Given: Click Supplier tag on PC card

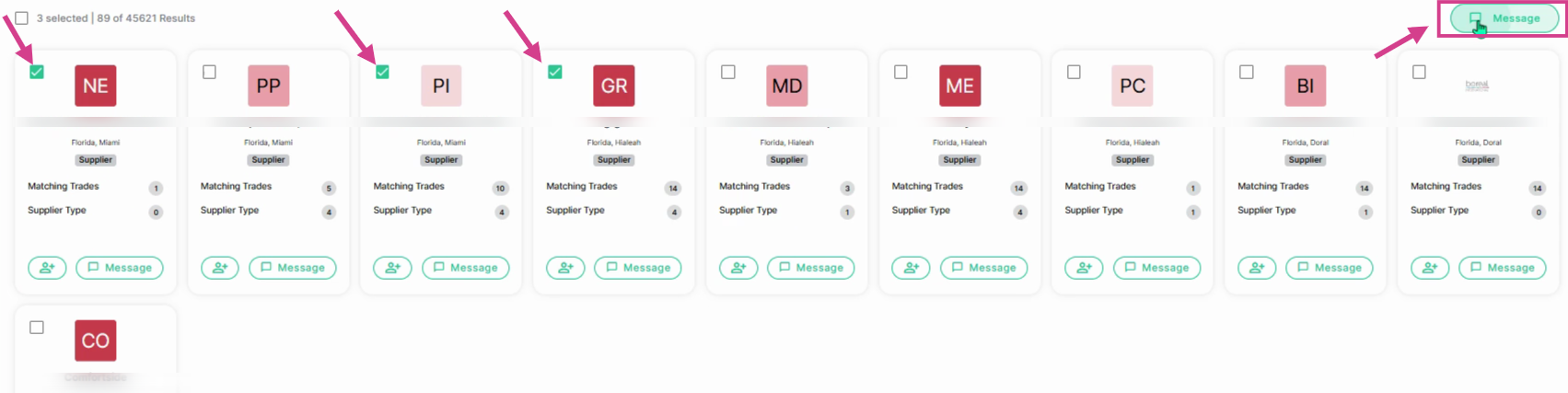Looking at the screenshot, I should coord(1132,160).
